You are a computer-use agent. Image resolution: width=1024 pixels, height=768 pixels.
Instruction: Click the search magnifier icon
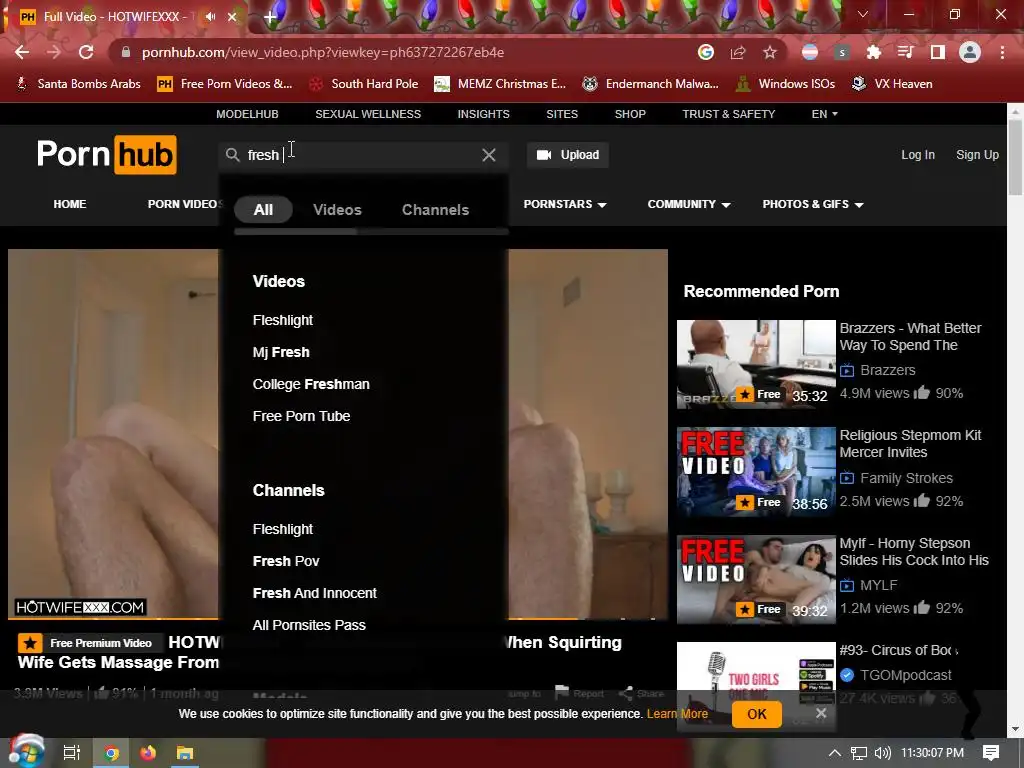pos(232,155)
